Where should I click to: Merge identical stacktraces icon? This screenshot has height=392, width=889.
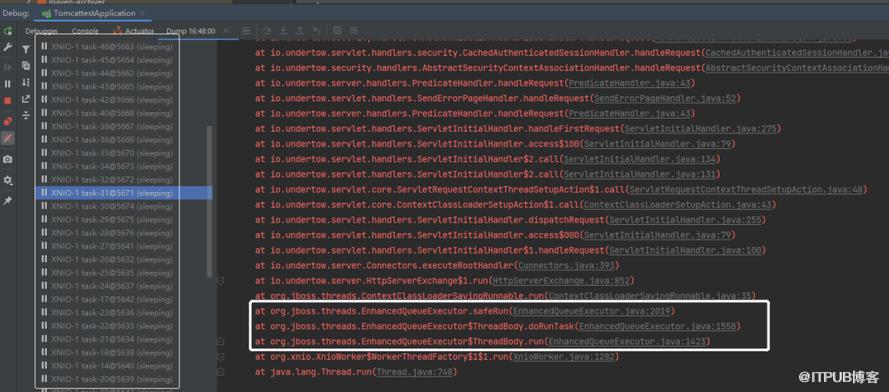pos(26,115)
